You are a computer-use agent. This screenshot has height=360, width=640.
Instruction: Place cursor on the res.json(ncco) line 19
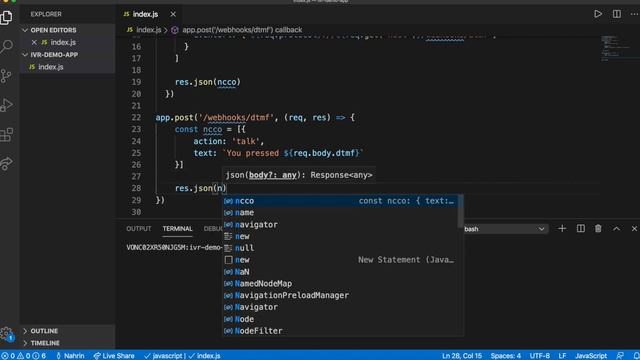[208, 82]
